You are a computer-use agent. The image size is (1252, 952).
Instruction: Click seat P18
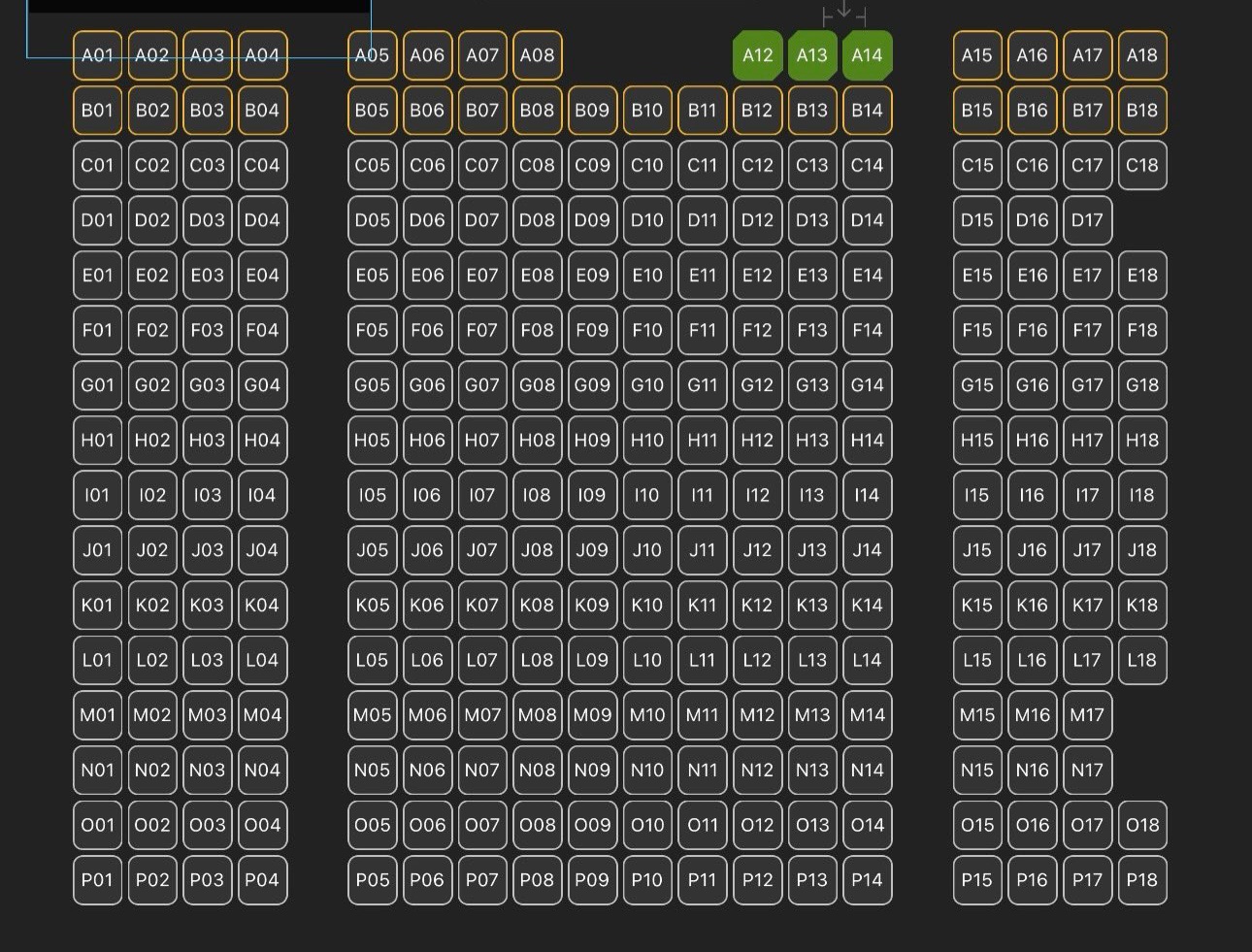tap(1142, 880)
